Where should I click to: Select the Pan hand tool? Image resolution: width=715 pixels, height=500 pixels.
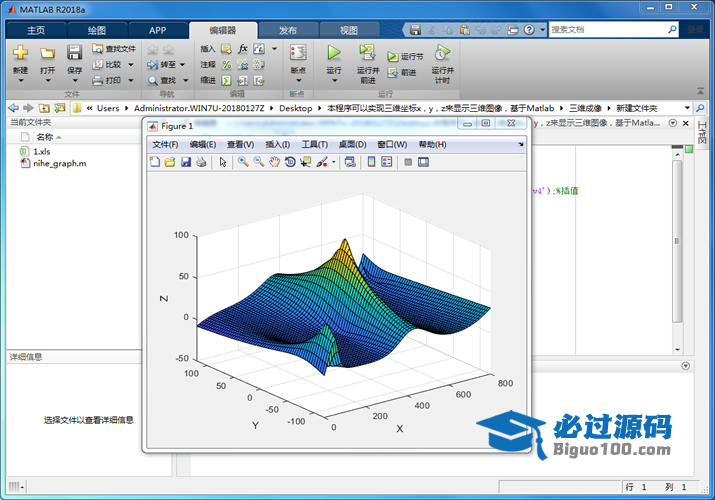[x=274, y=162]
